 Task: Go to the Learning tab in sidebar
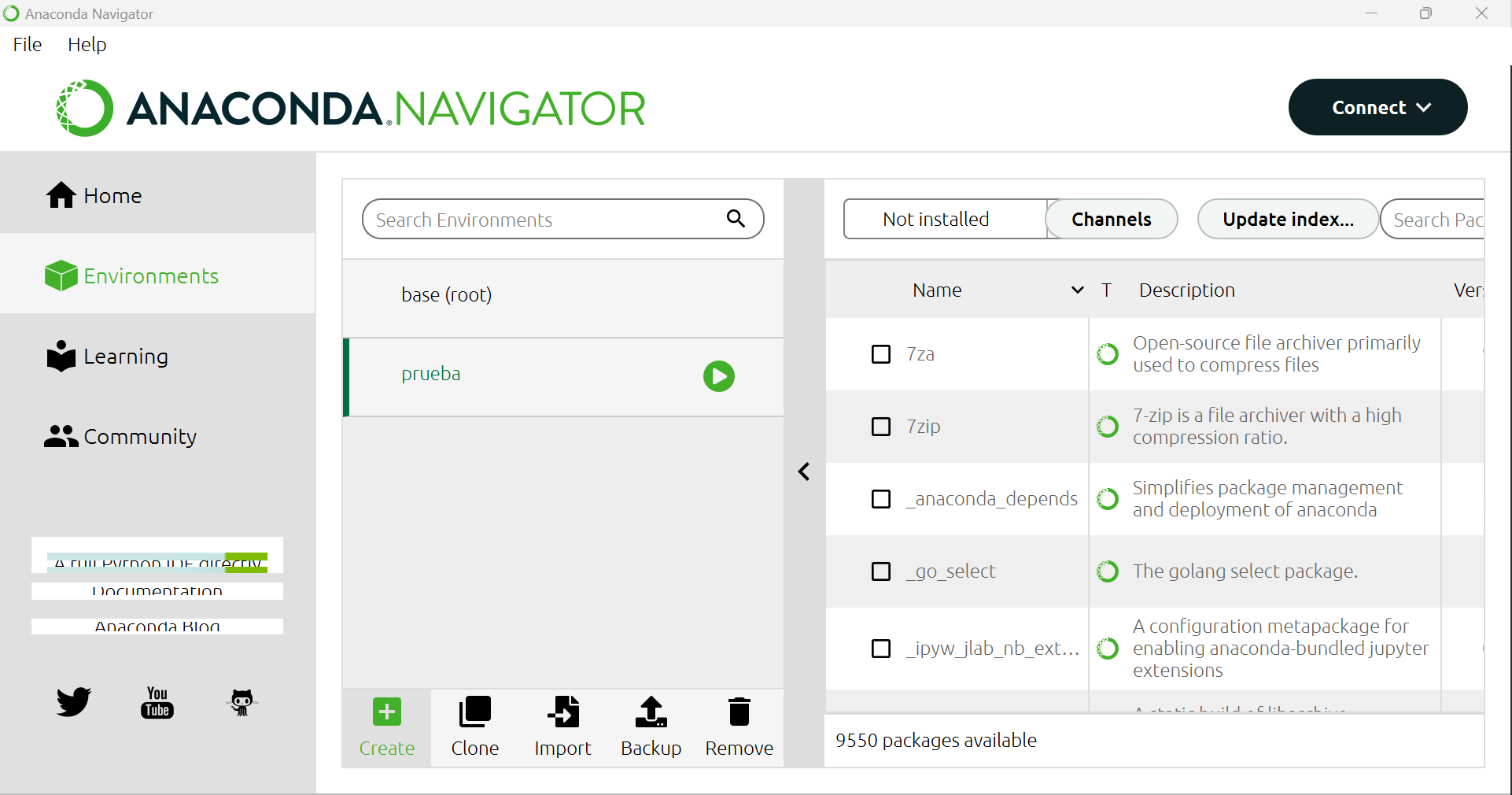point(126,357)
